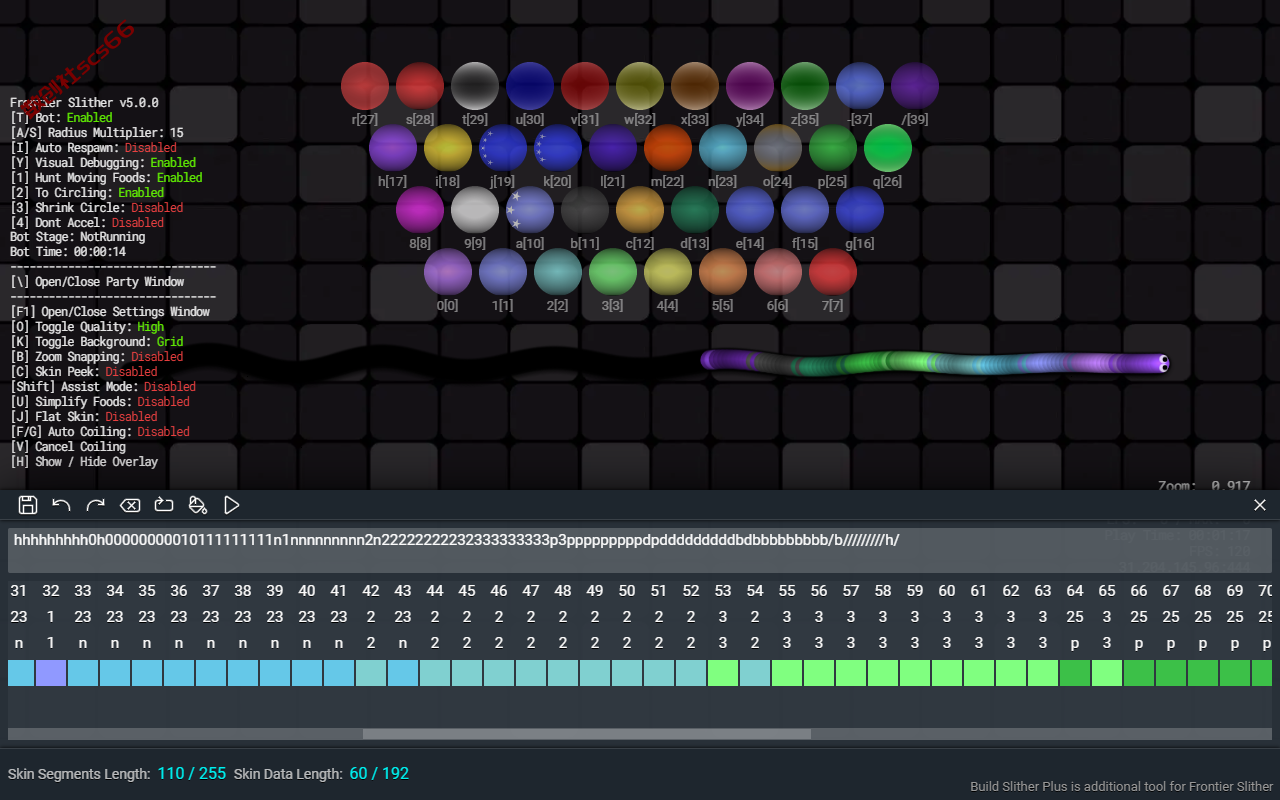Viewport: 1280px width, 800px height.
Task: Pick the red ball labeled s[28]
Action: (x=420, y=86)
